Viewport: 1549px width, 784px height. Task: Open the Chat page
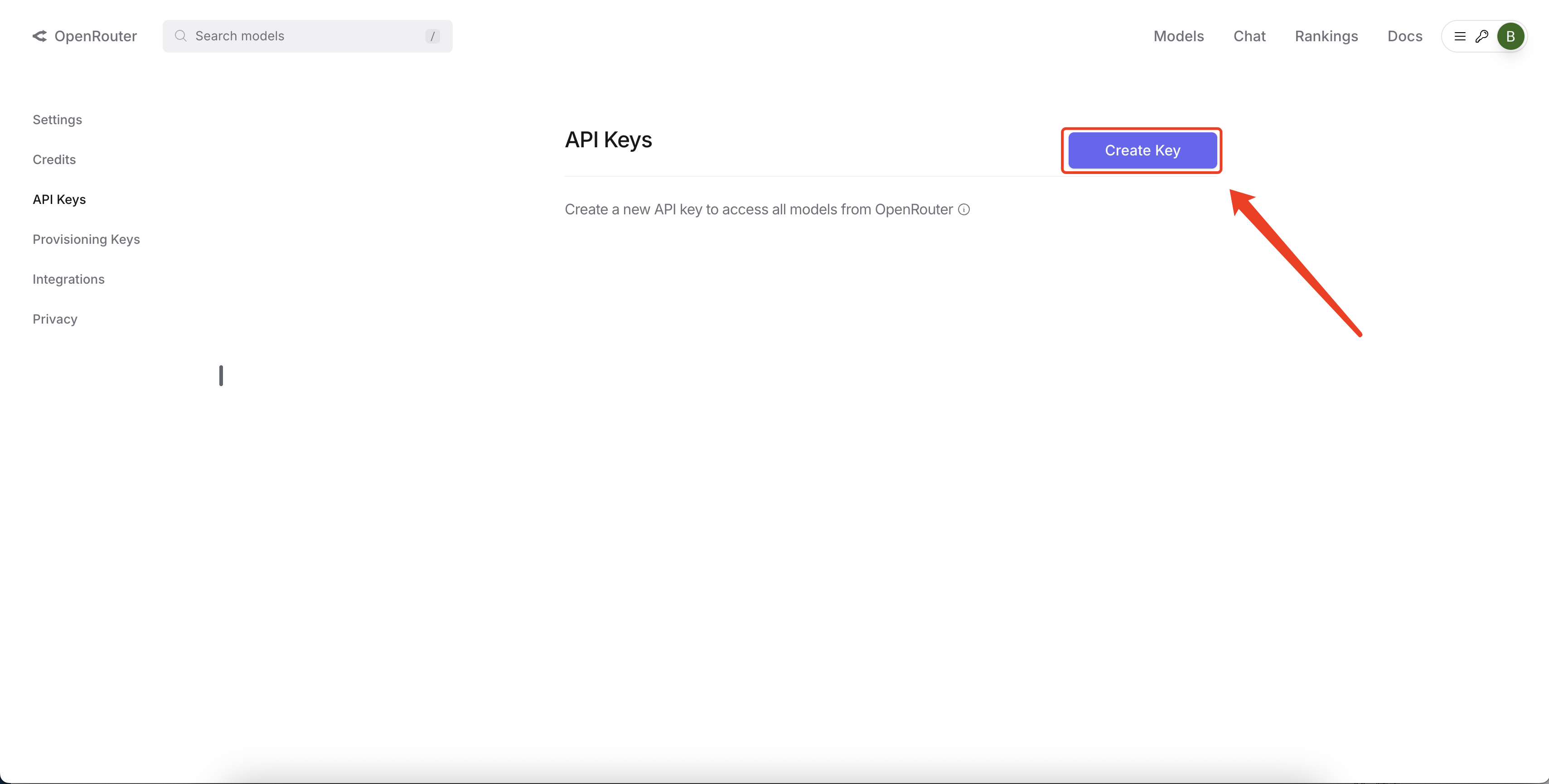pos(1249,36)
